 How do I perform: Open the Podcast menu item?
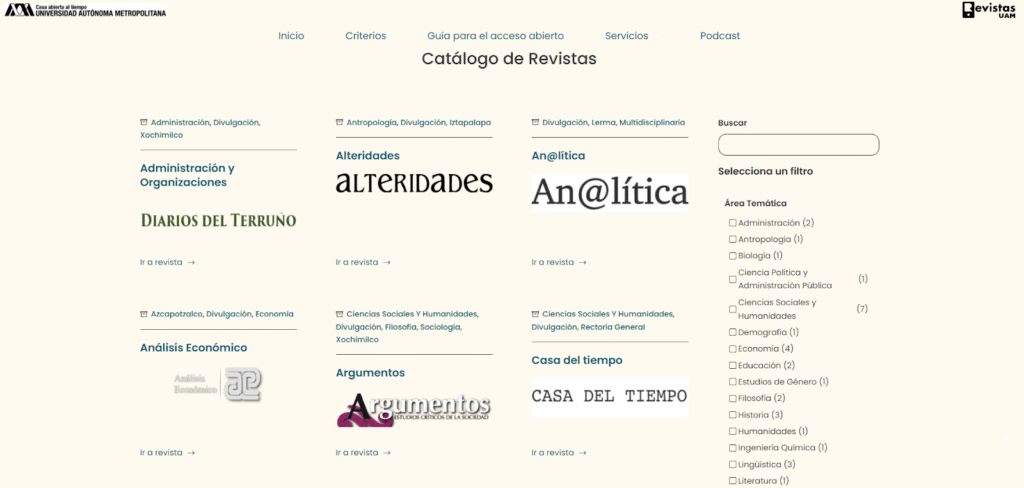(720, 36)
